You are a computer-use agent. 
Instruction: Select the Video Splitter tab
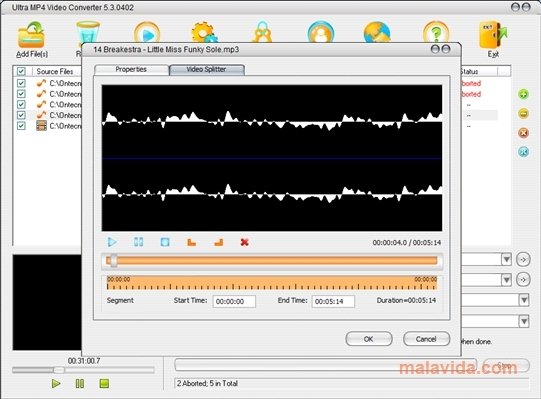(x=207, y=69)
